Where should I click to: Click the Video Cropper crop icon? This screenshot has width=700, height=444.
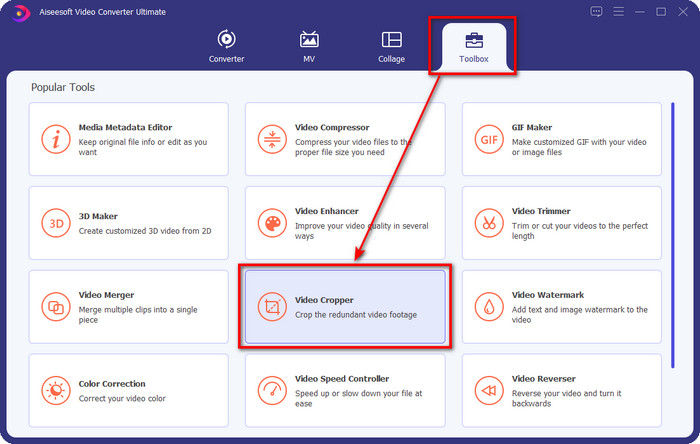click(x=272, y=307)
